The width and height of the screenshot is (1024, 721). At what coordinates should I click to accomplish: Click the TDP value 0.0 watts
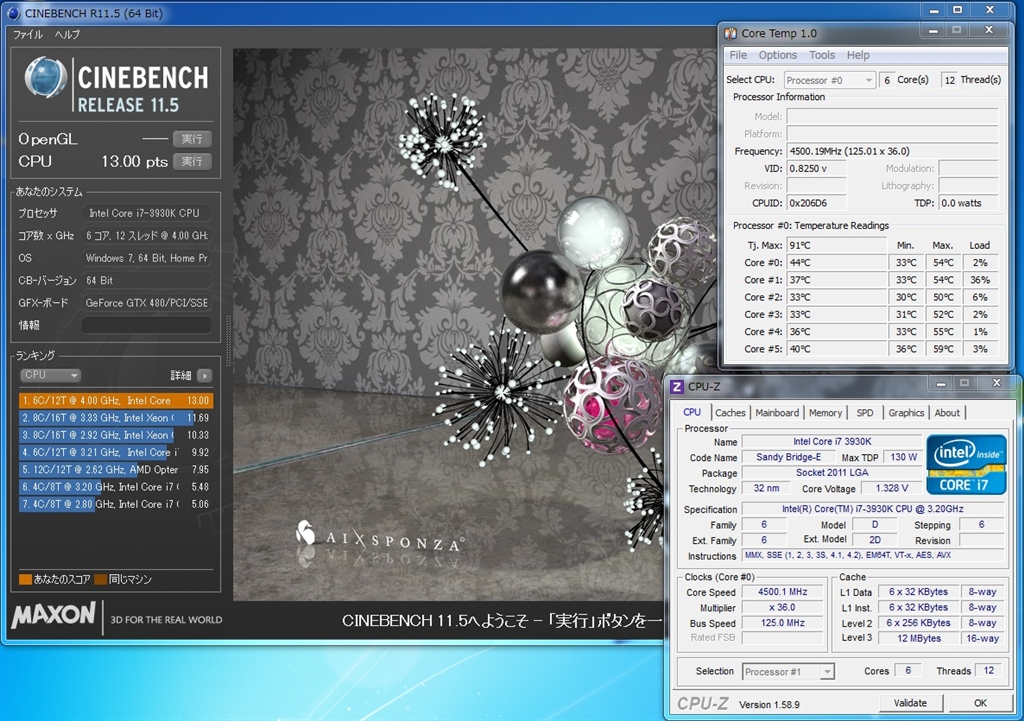tap(968, 203)
